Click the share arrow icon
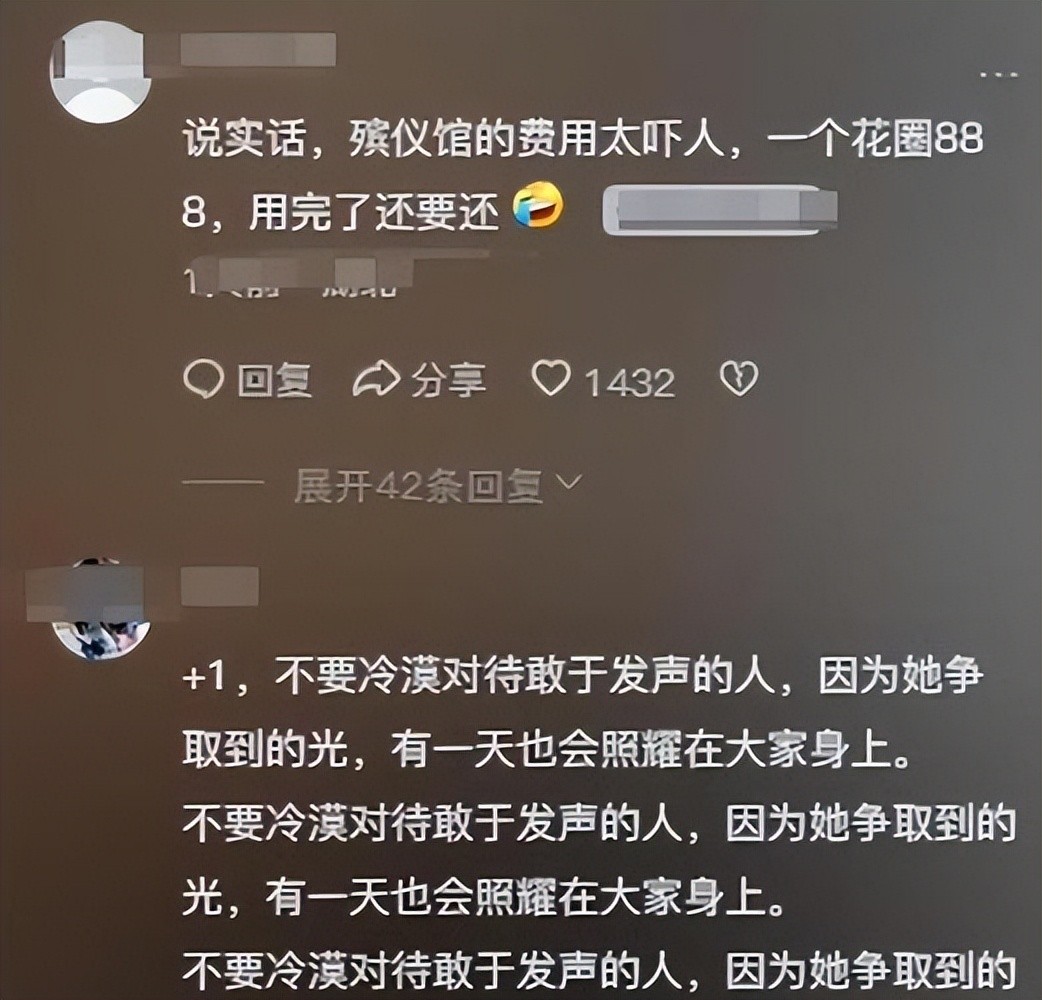1042x1000 pixels. click(x=375, y=379)
